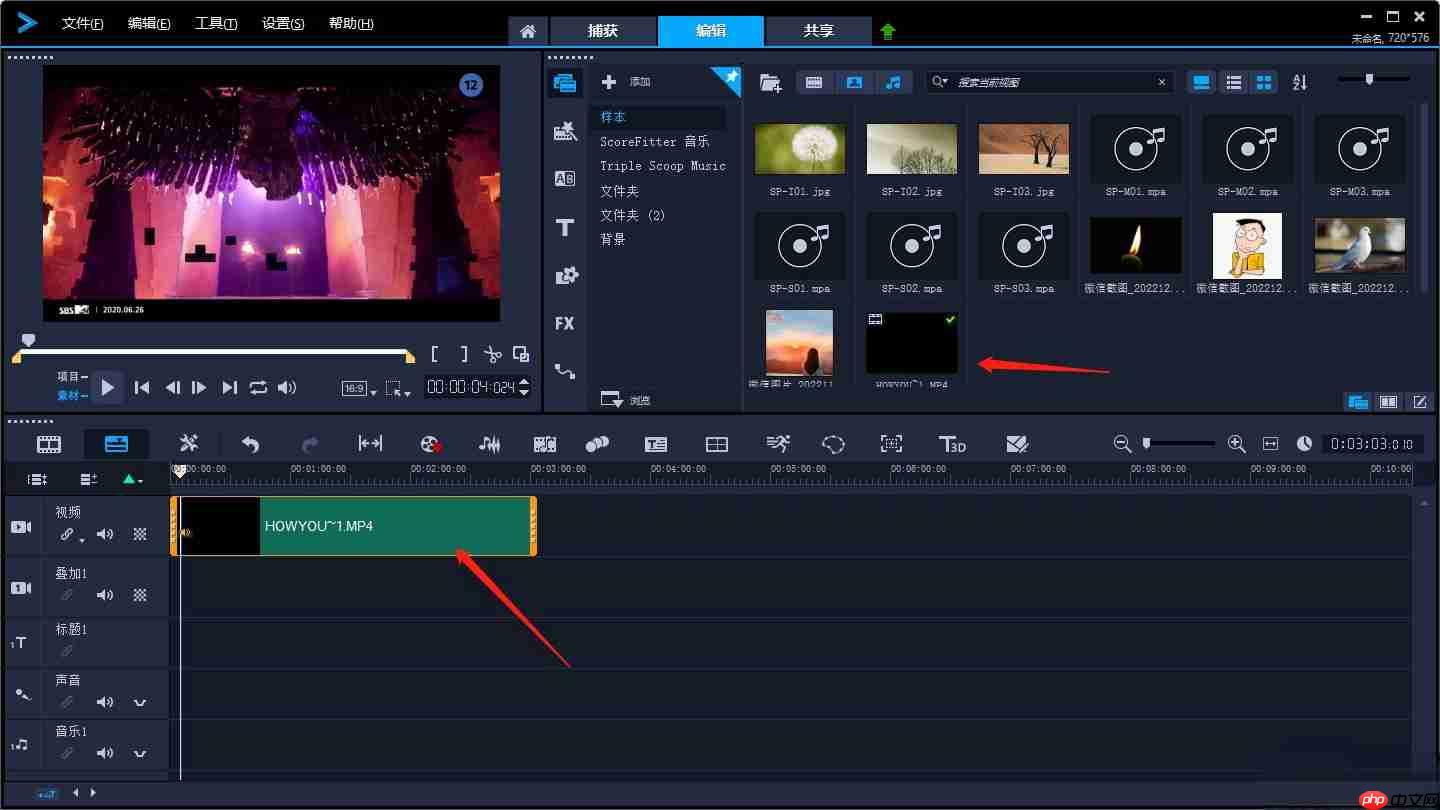1440x810 pixels.
Task: Mute the 视频 track audio
Action: [x=105, y=534]
